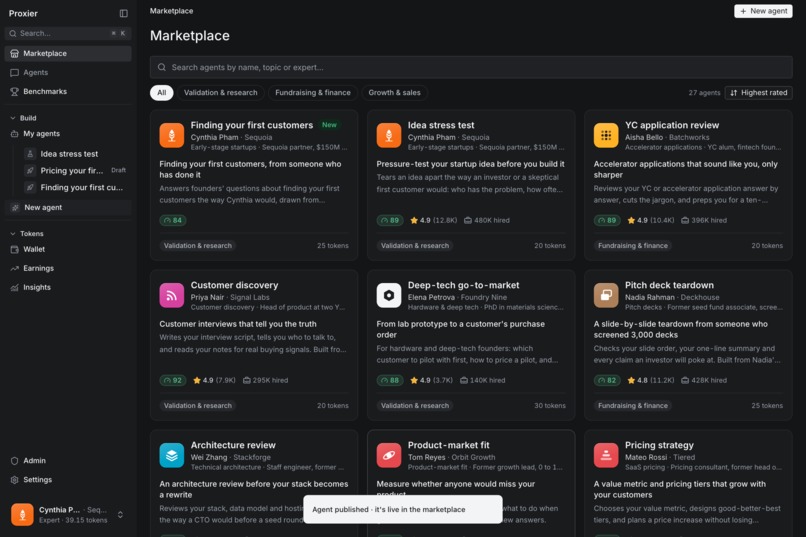806x537 pixels.
Task: Click the Search agents by name field
Action: 471,67
